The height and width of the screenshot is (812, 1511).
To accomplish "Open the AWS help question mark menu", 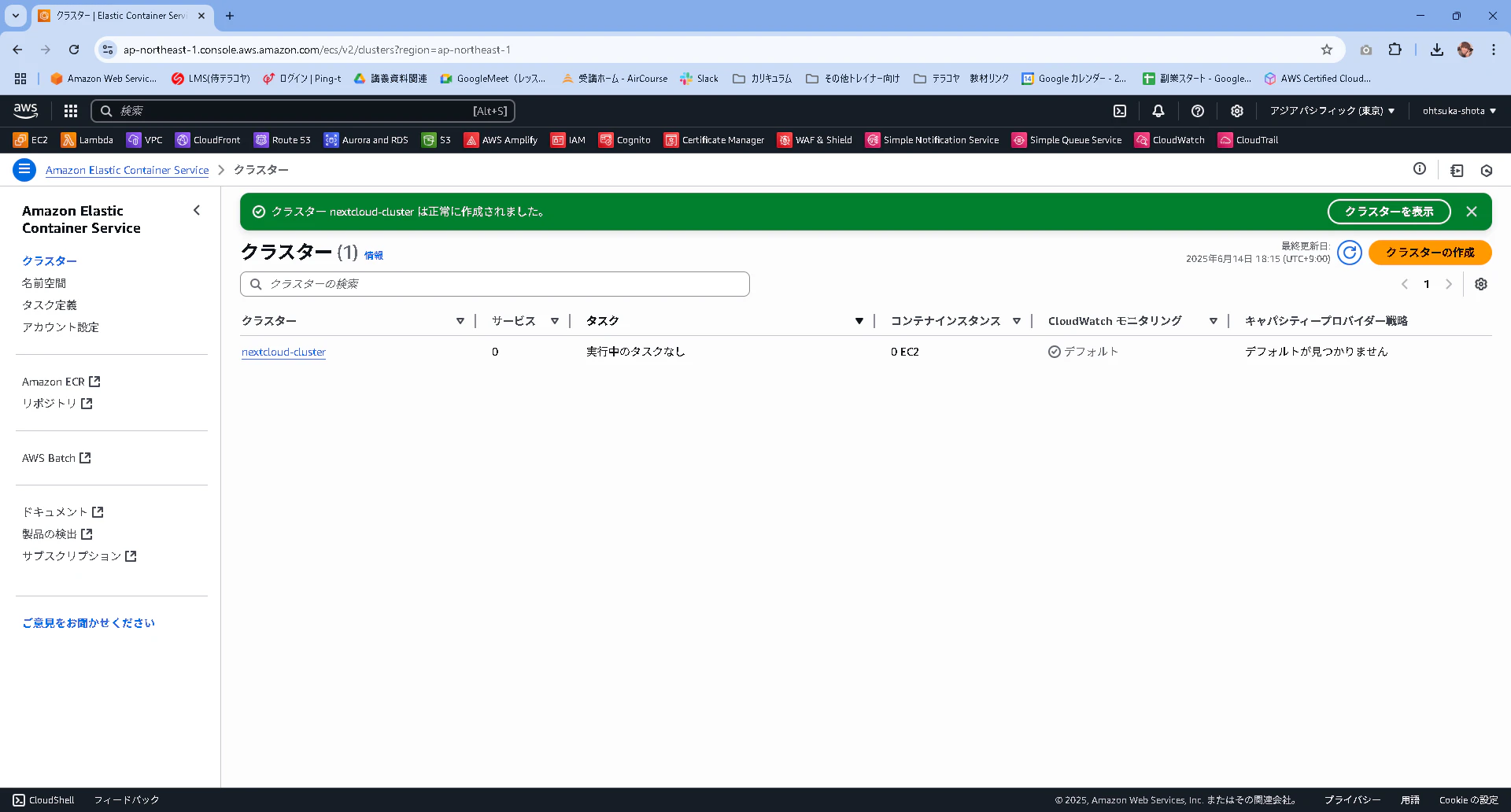I will [x=1198, y=111].
